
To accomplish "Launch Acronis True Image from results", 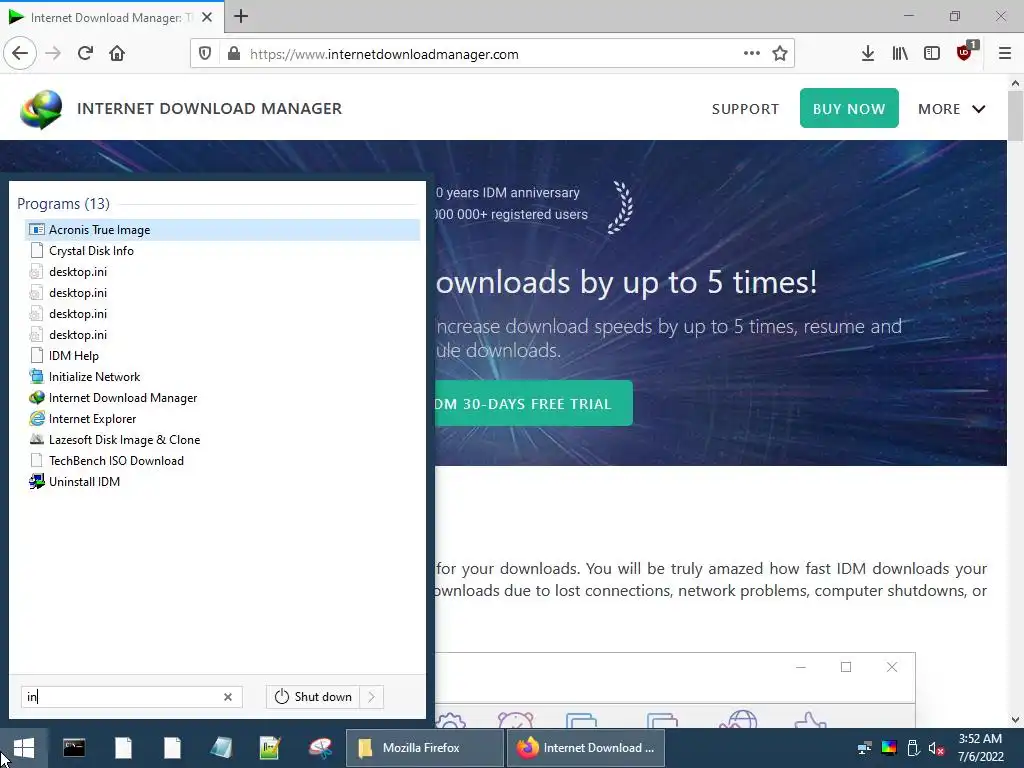I will [x=223, y=230].
